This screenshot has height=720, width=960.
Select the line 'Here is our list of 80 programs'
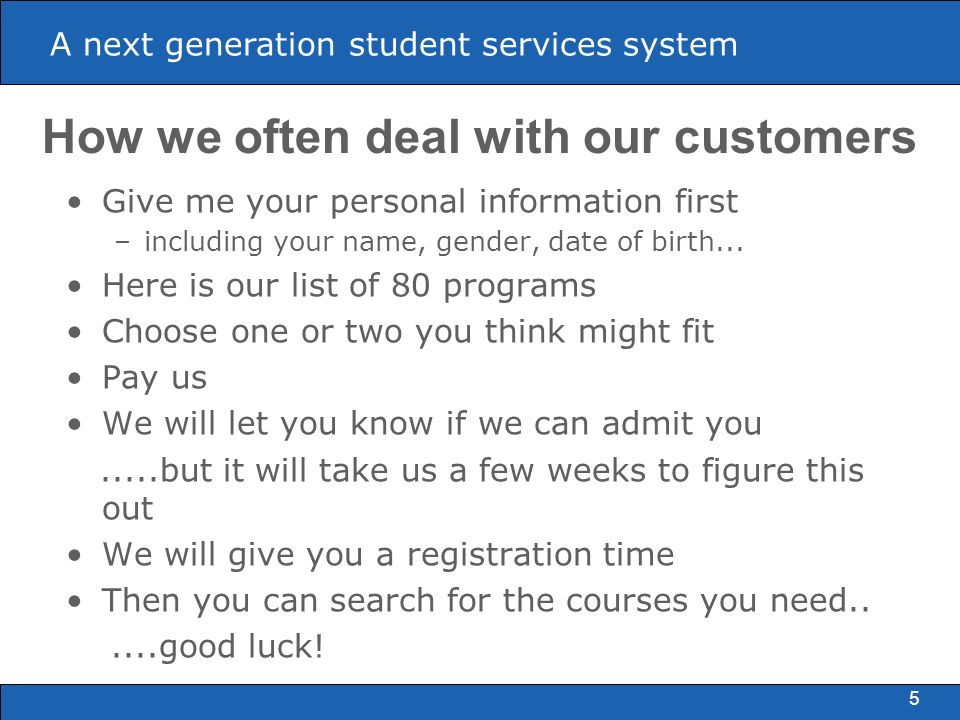coord(349,285)
